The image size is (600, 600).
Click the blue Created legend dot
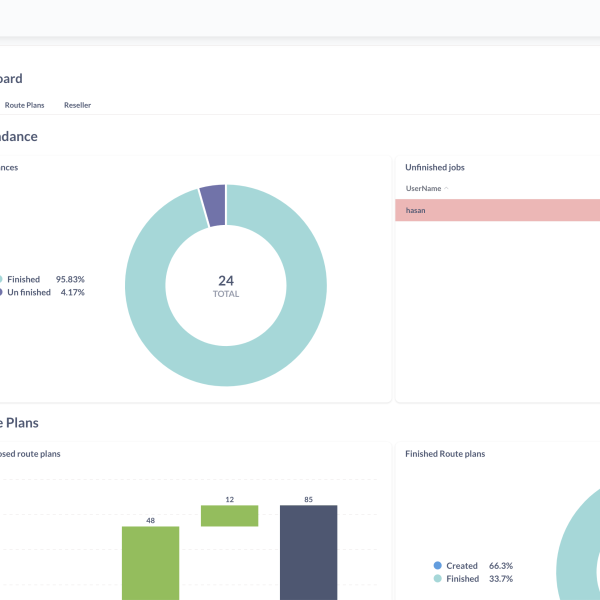point(438,565)
